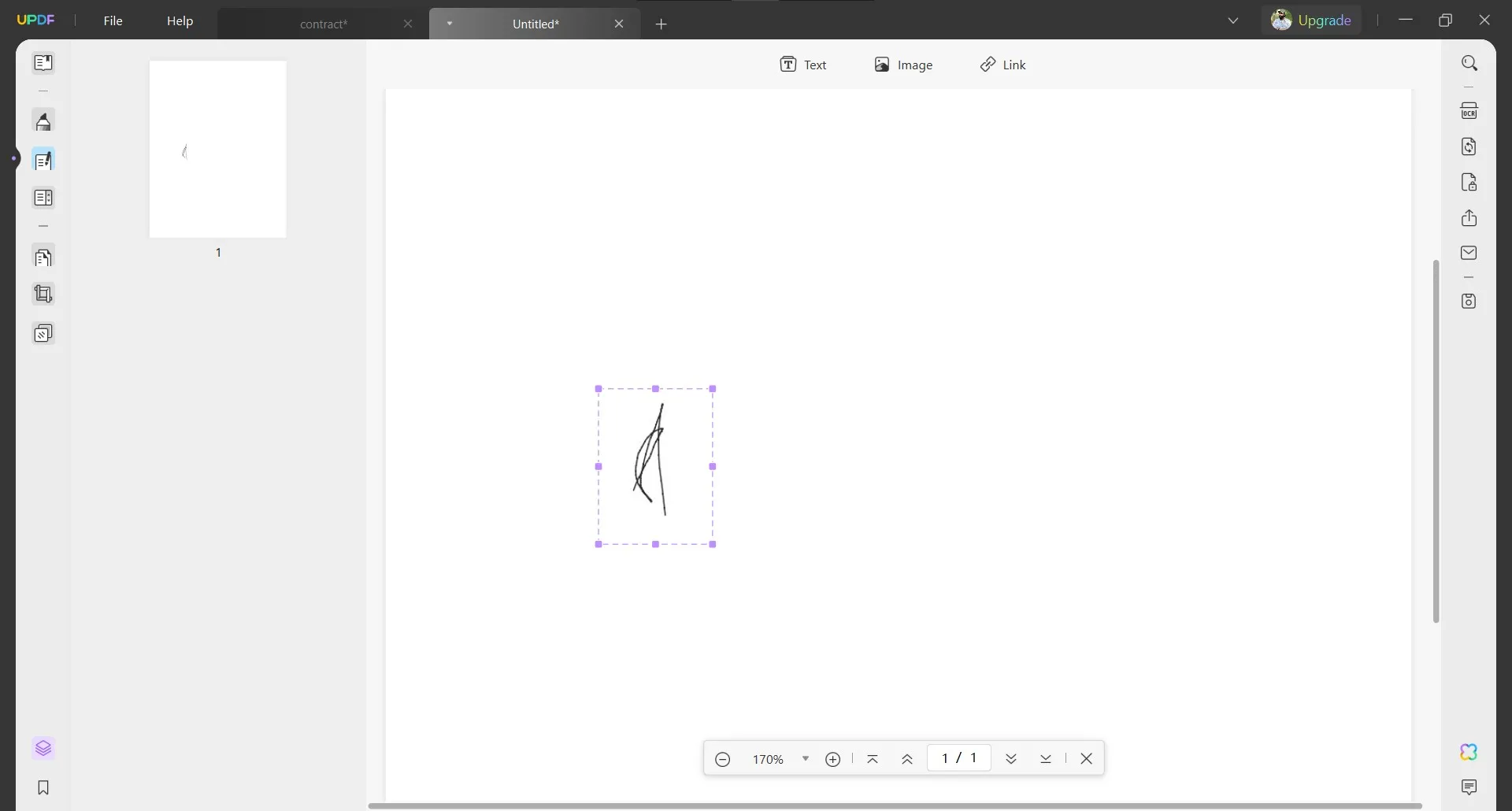The height and width of the screenshot is (811, 1512).
Task: Close the Untitled tab
Action: [619, 24]
